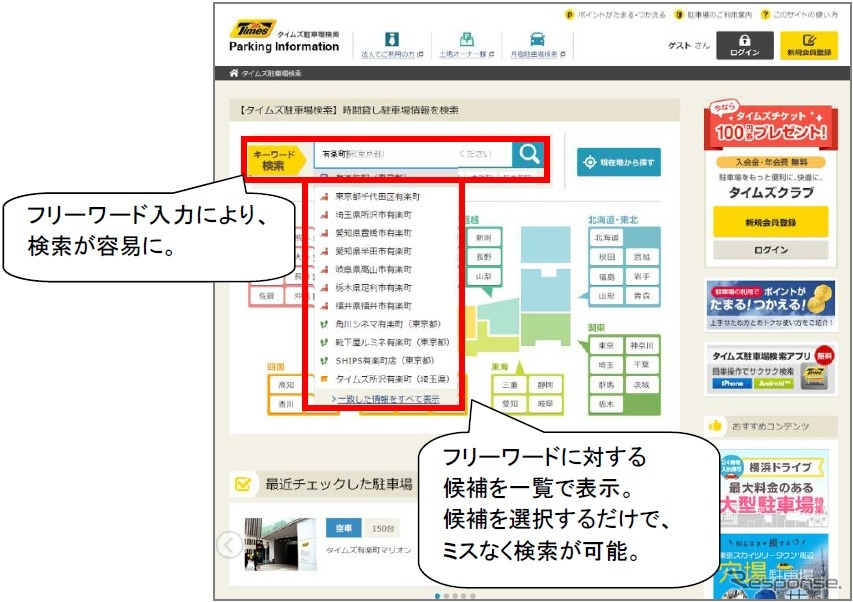
Task: Click the Android app download button
Action: click(x=774, y=383)
